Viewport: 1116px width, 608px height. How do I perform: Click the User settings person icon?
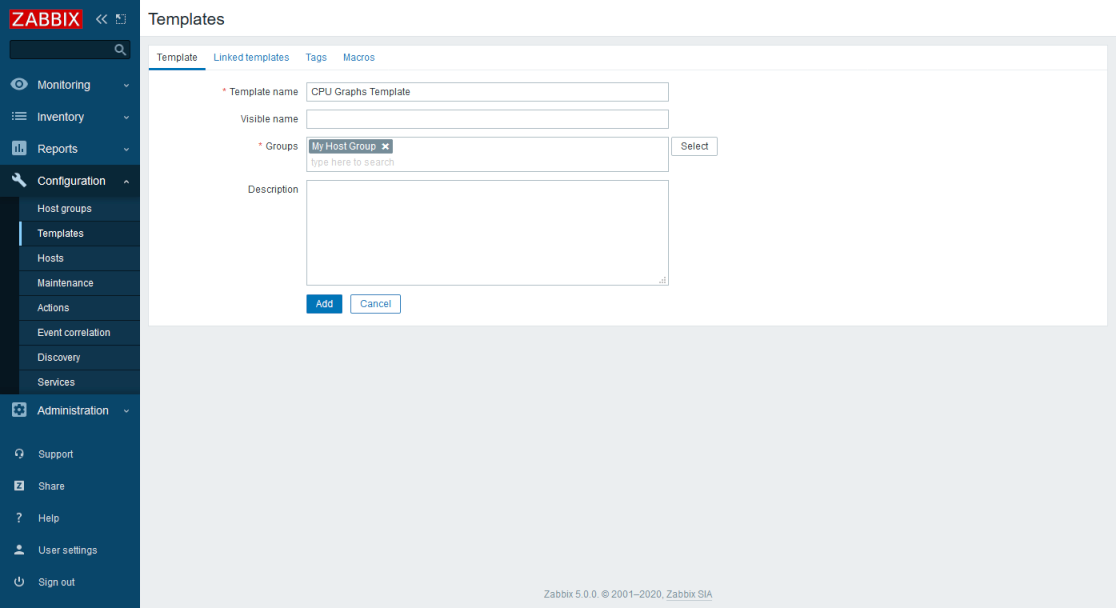click(x=19, y=550)
